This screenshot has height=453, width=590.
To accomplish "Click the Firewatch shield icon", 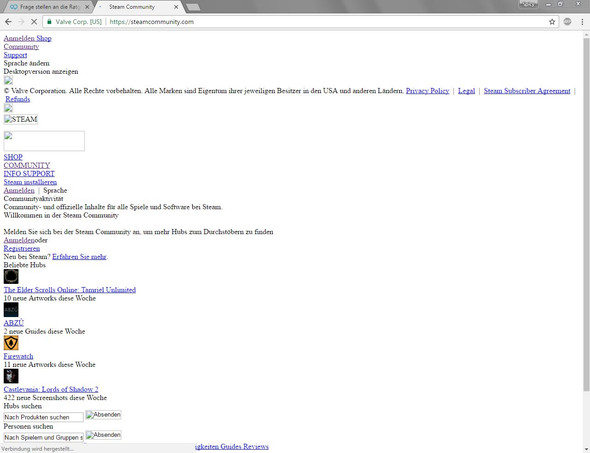I will [x=11, y=343].
